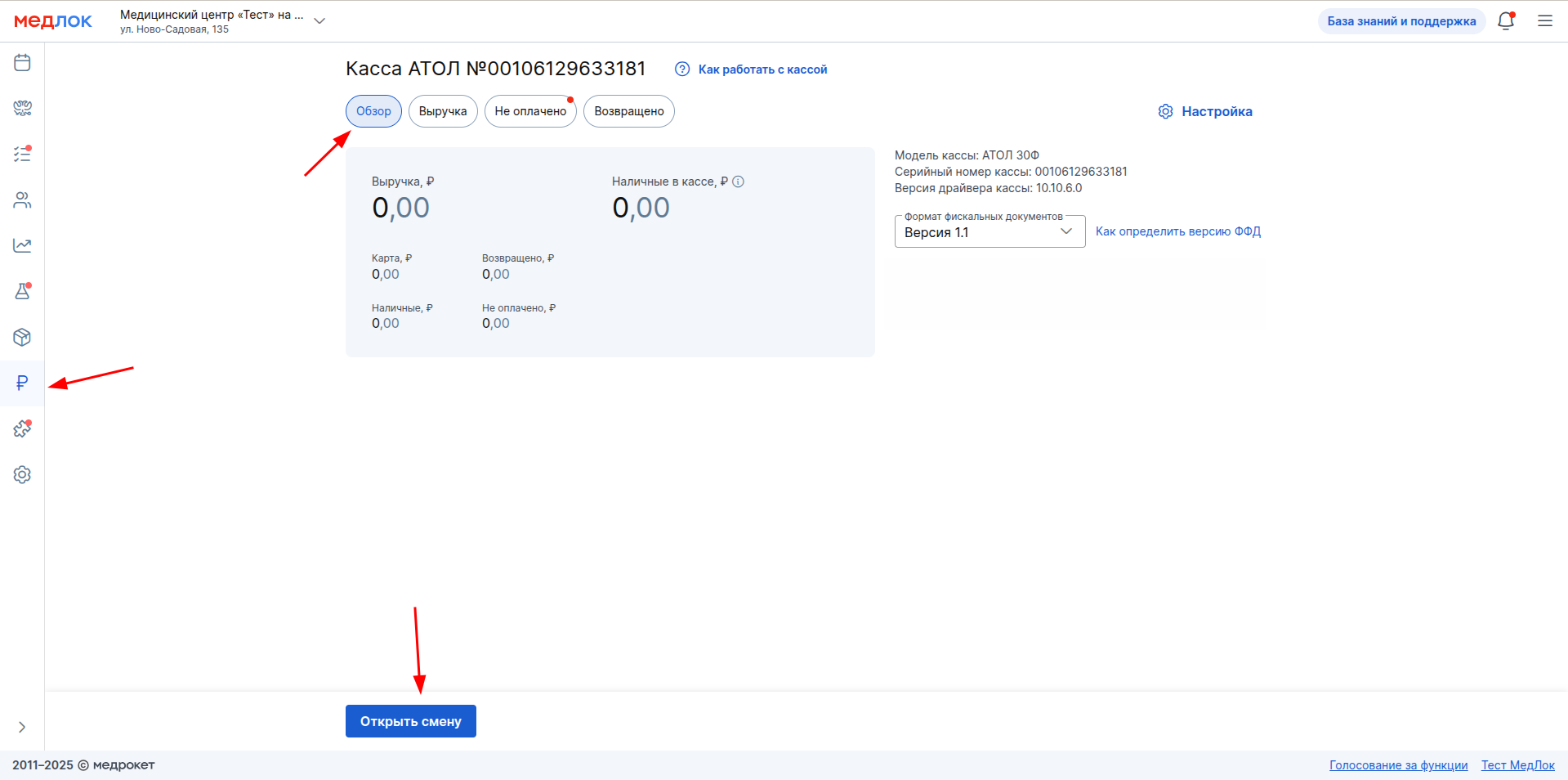Viewport: 1568px width, 780px height.
Task: Click the Открыть смену button
Action: tap(411, 721)
